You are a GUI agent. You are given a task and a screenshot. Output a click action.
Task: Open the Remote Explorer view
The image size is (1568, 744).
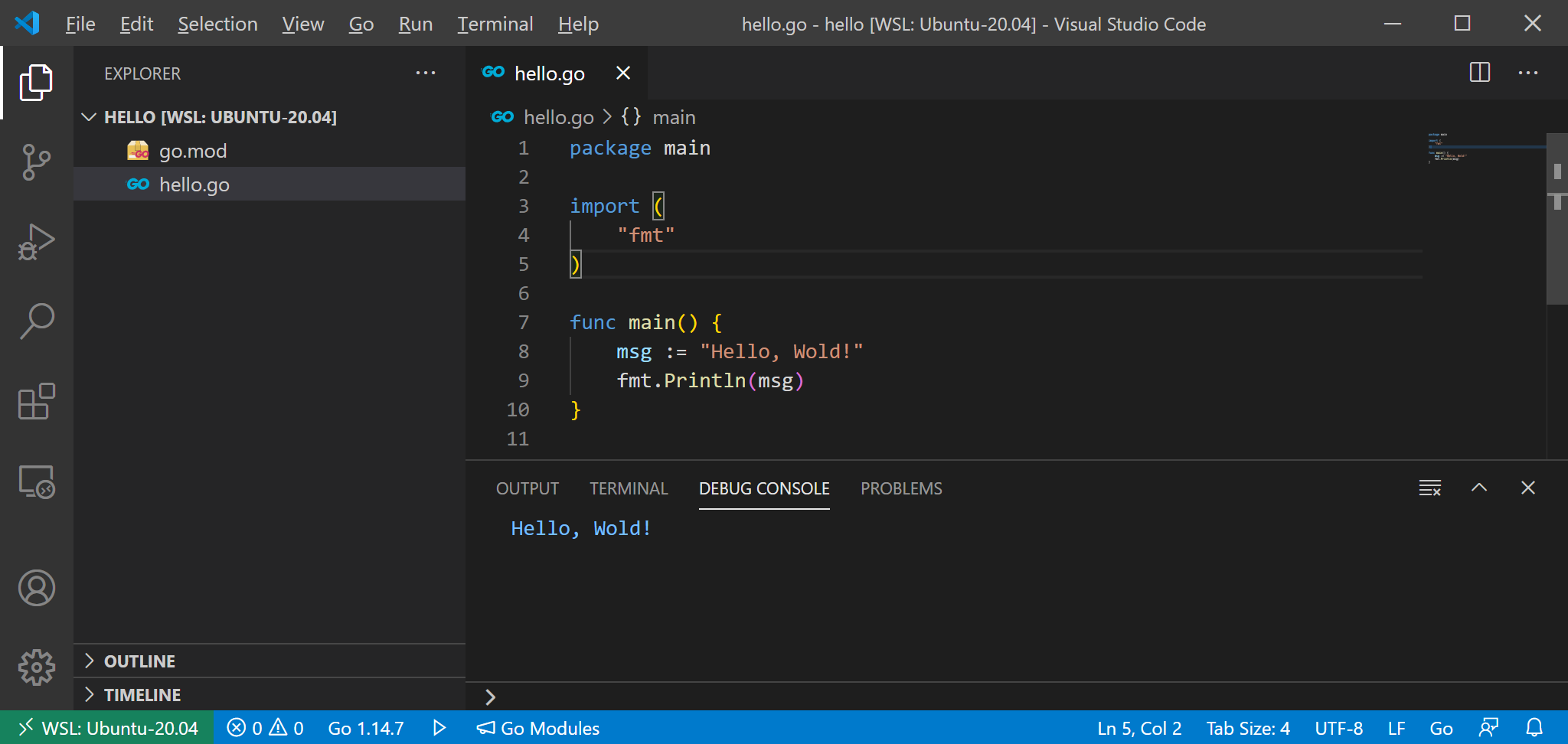(x=36, y=482)
